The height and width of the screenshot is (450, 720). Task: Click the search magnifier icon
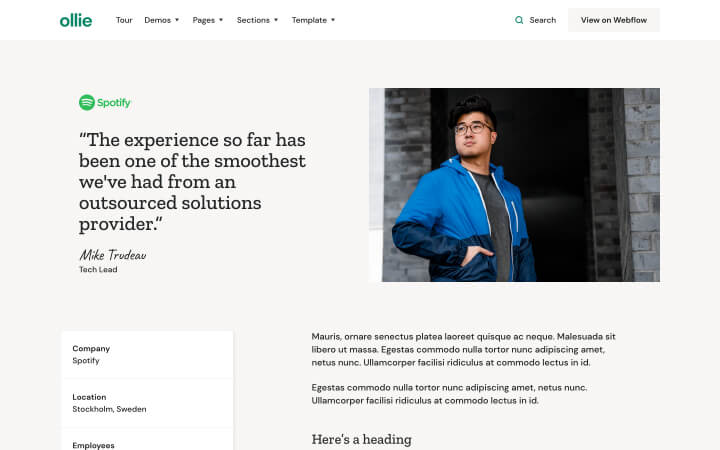click(519, 20)
